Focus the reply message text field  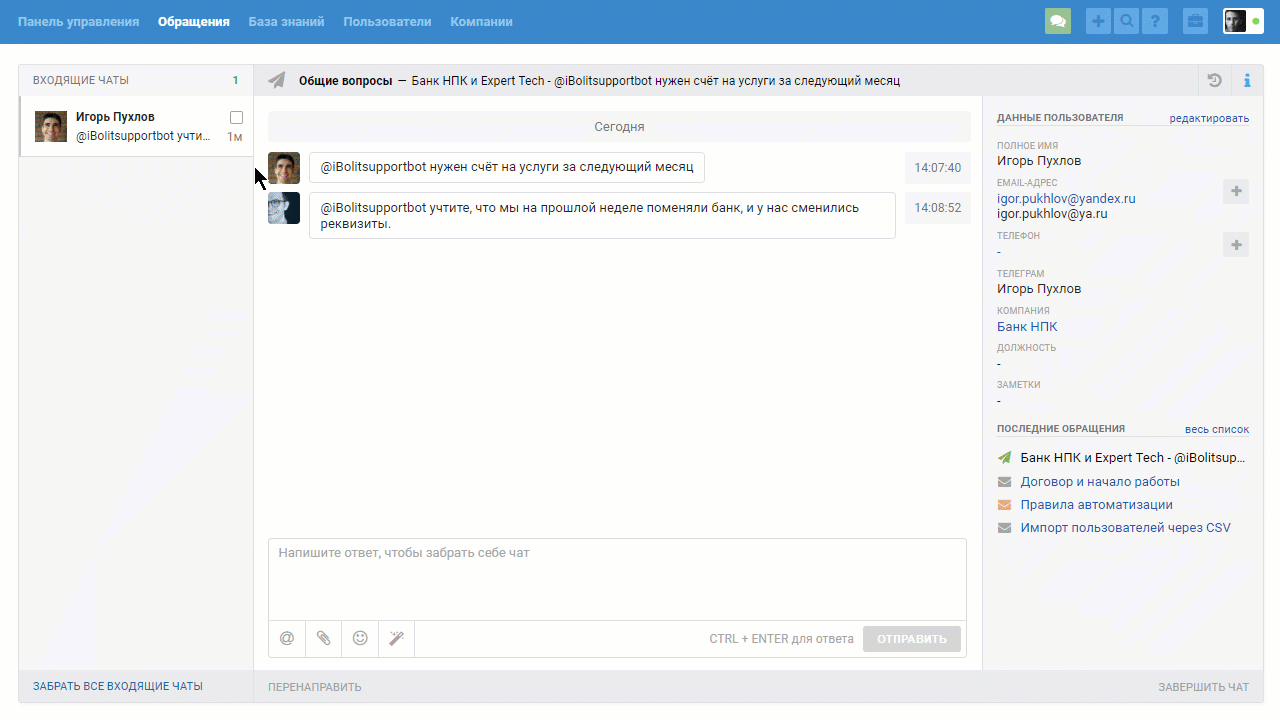pos(617,579)
